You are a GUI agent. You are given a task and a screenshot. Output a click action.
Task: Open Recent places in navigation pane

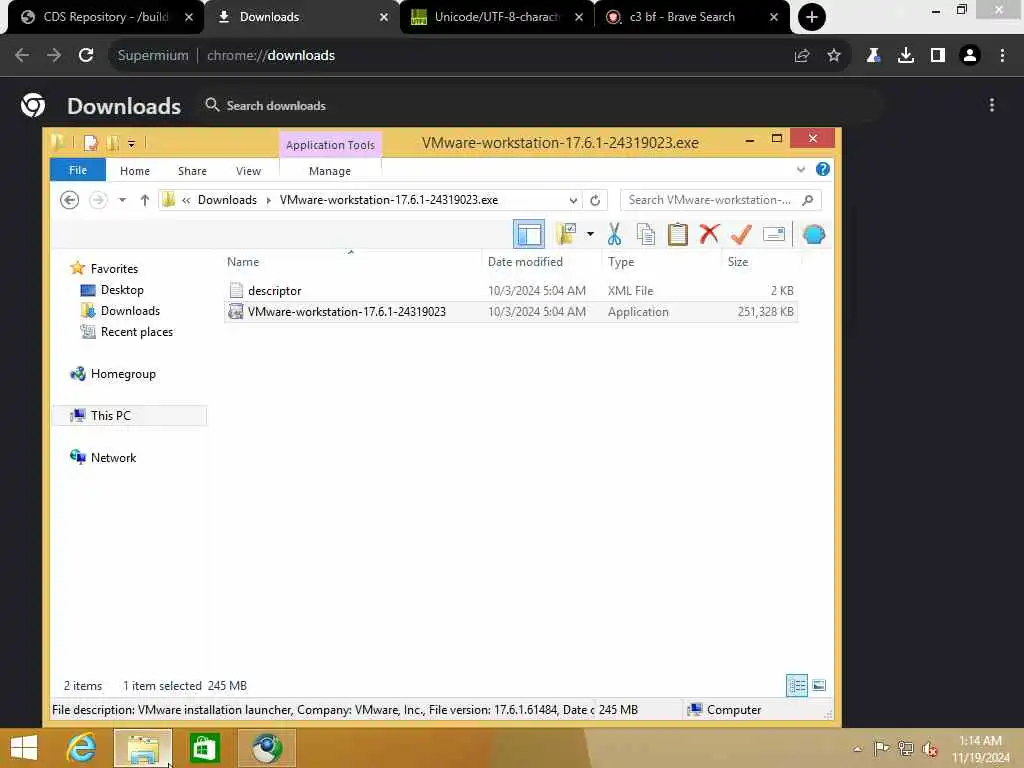(136, 332)
